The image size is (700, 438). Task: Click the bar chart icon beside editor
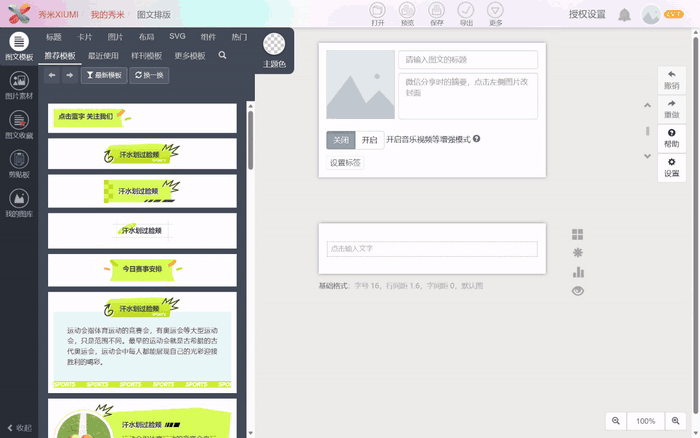pos(578,272)
